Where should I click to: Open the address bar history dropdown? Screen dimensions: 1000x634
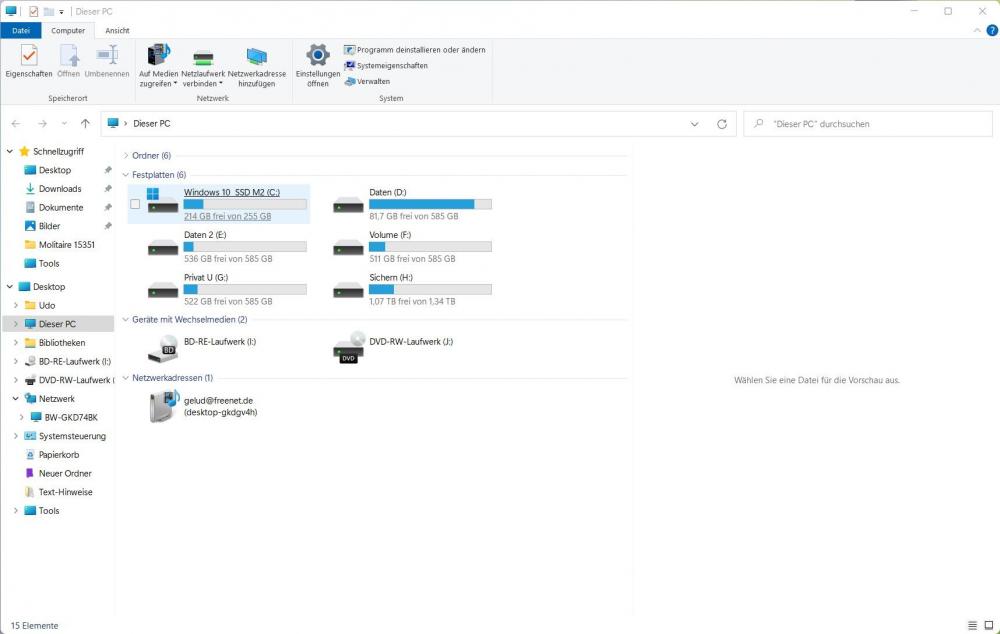click(695, 124)
